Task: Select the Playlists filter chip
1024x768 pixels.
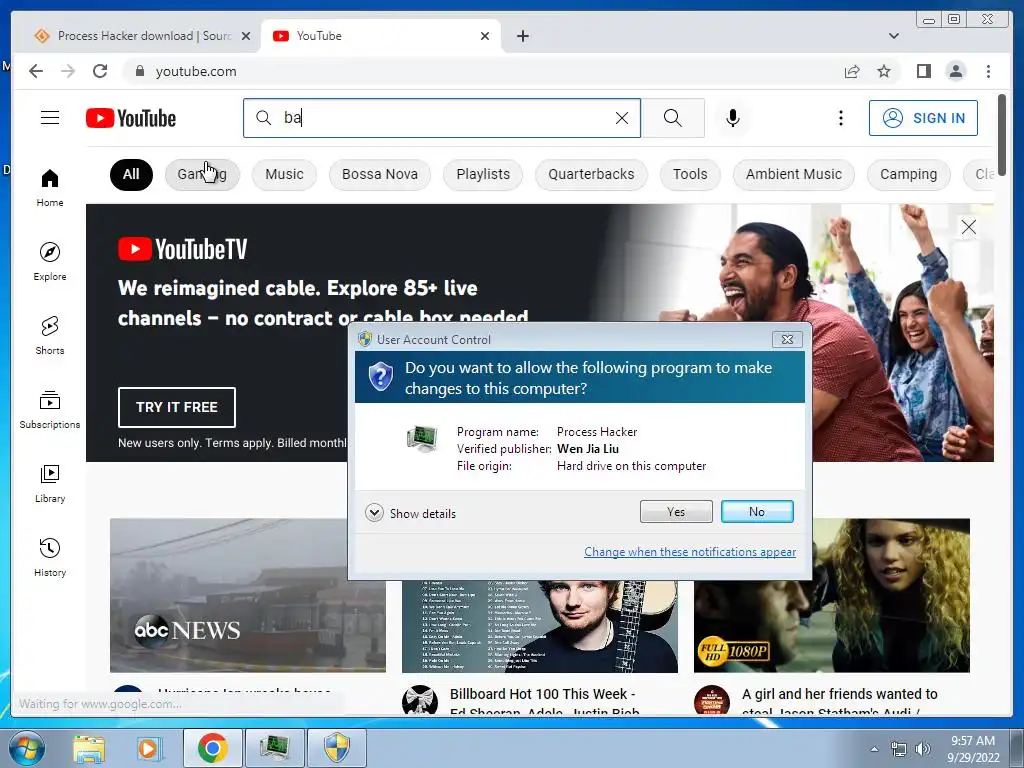Action: click(483, 174)
